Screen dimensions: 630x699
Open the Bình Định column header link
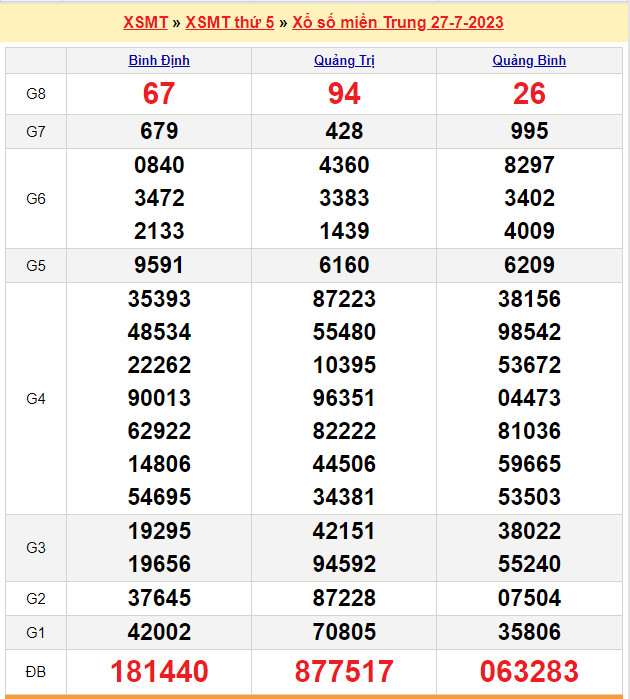pyautogui.click(x=159, y=60)
